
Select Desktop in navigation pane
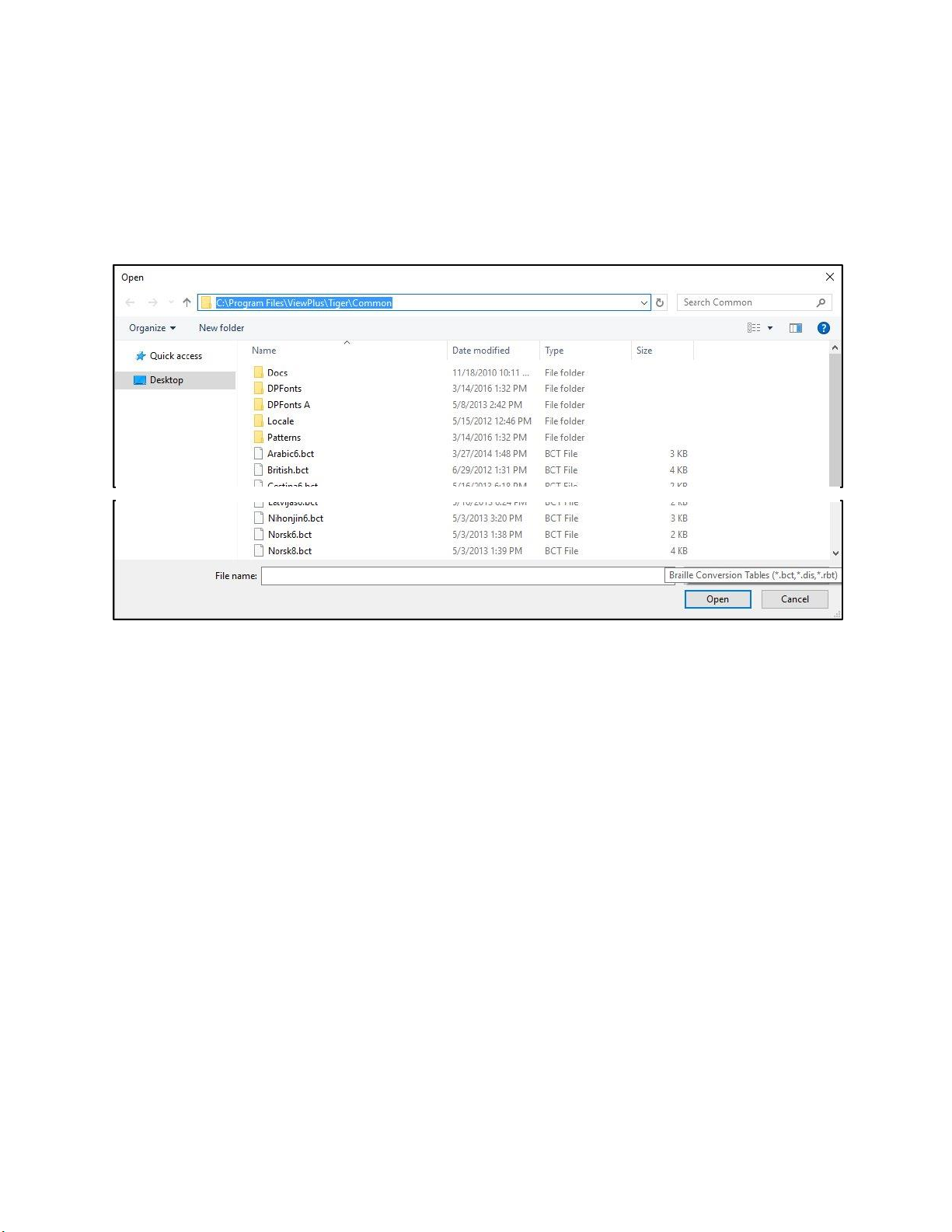pyautogui.click(x=176, y=380)
